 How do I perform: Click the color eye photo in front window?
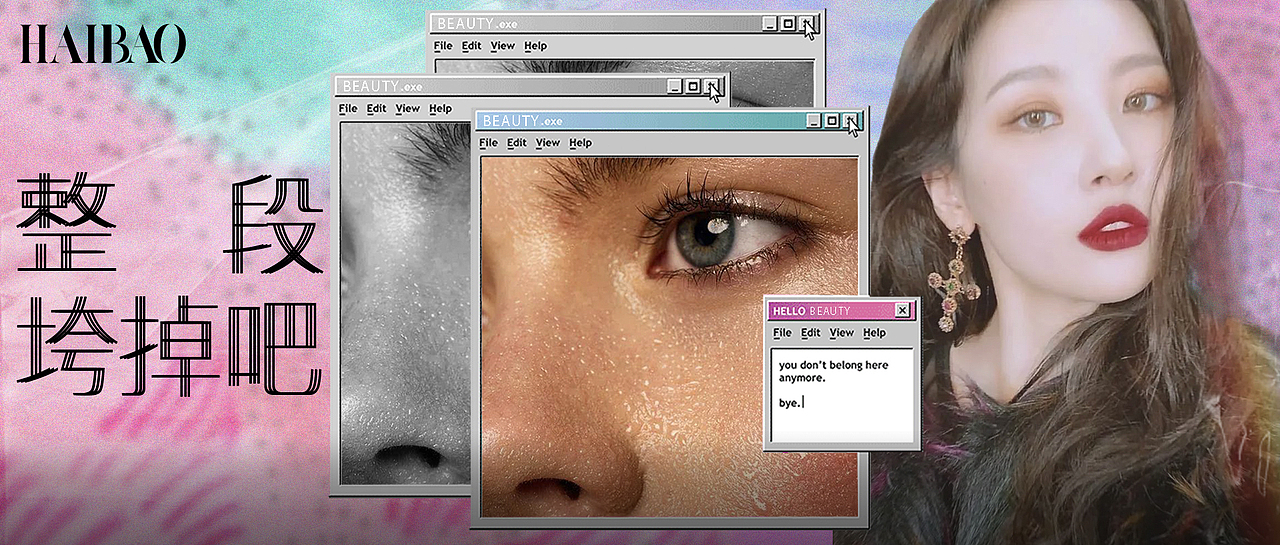[x=669, y=336]
